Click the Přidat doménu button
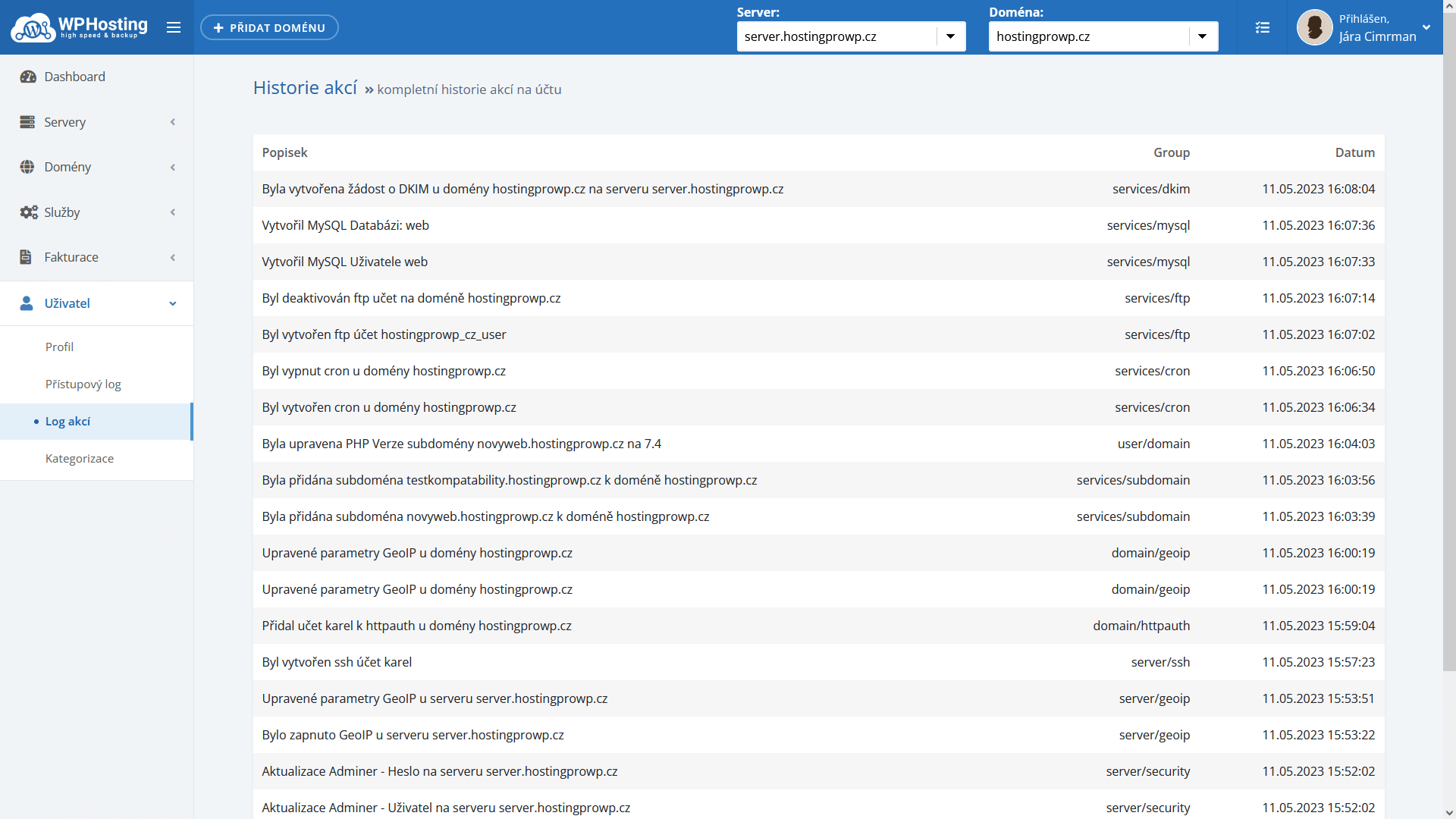This screenshot has width=1456, height=819. (x=269, y=27)
